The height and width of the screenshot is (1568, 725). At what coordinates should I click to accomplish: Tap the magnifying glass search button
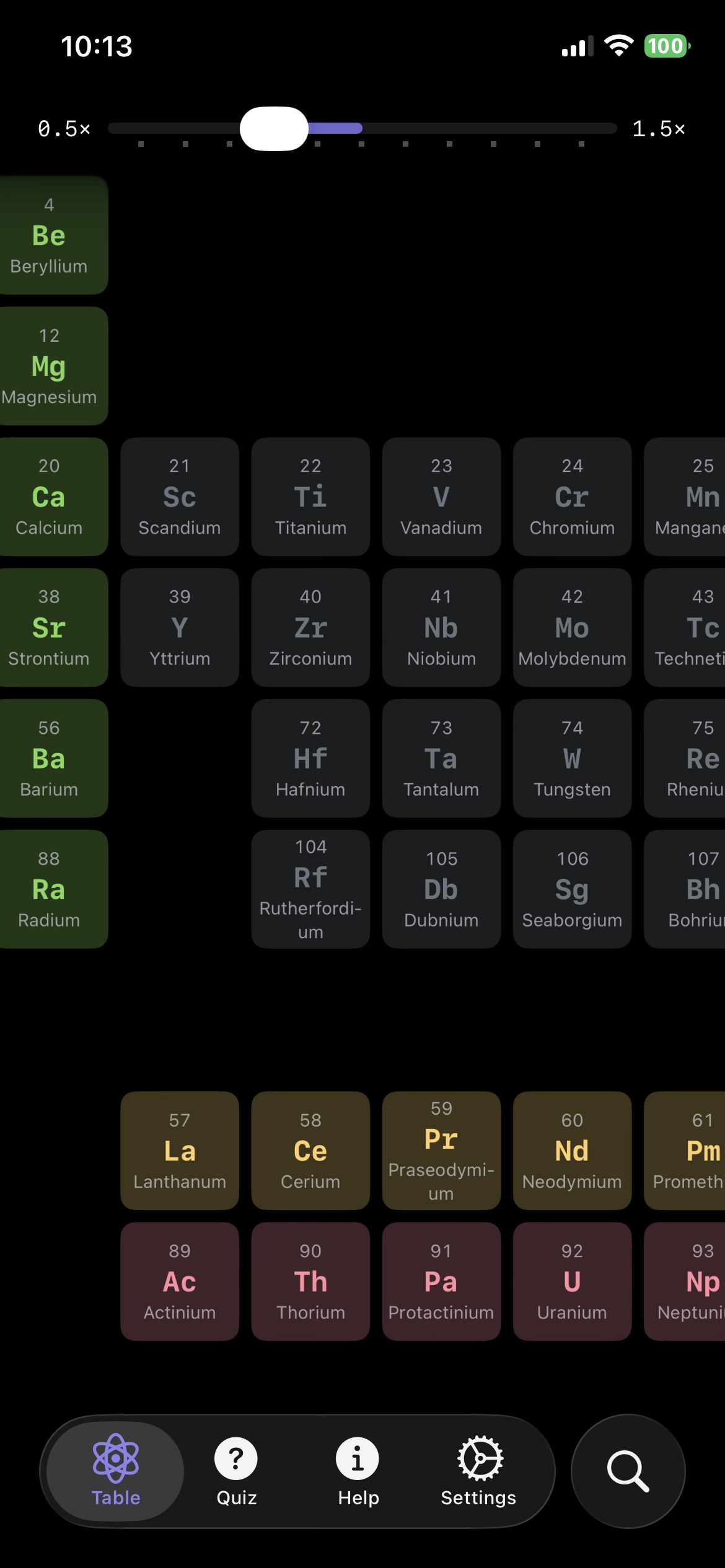pos(628,1471)
